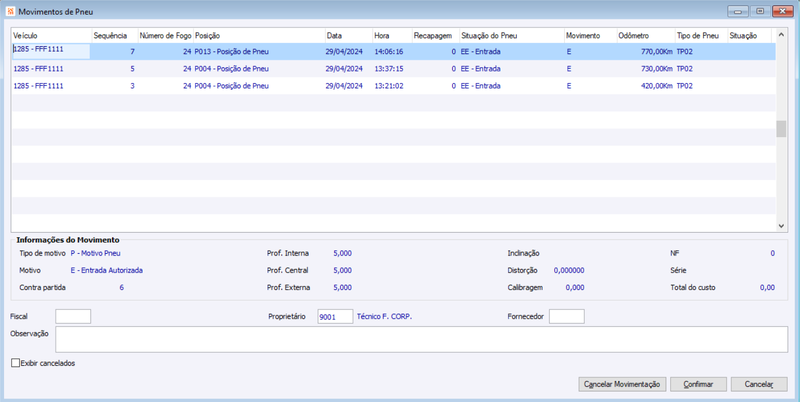Click inside the Observação text area

pyautogui.click(x=421, y=339)
